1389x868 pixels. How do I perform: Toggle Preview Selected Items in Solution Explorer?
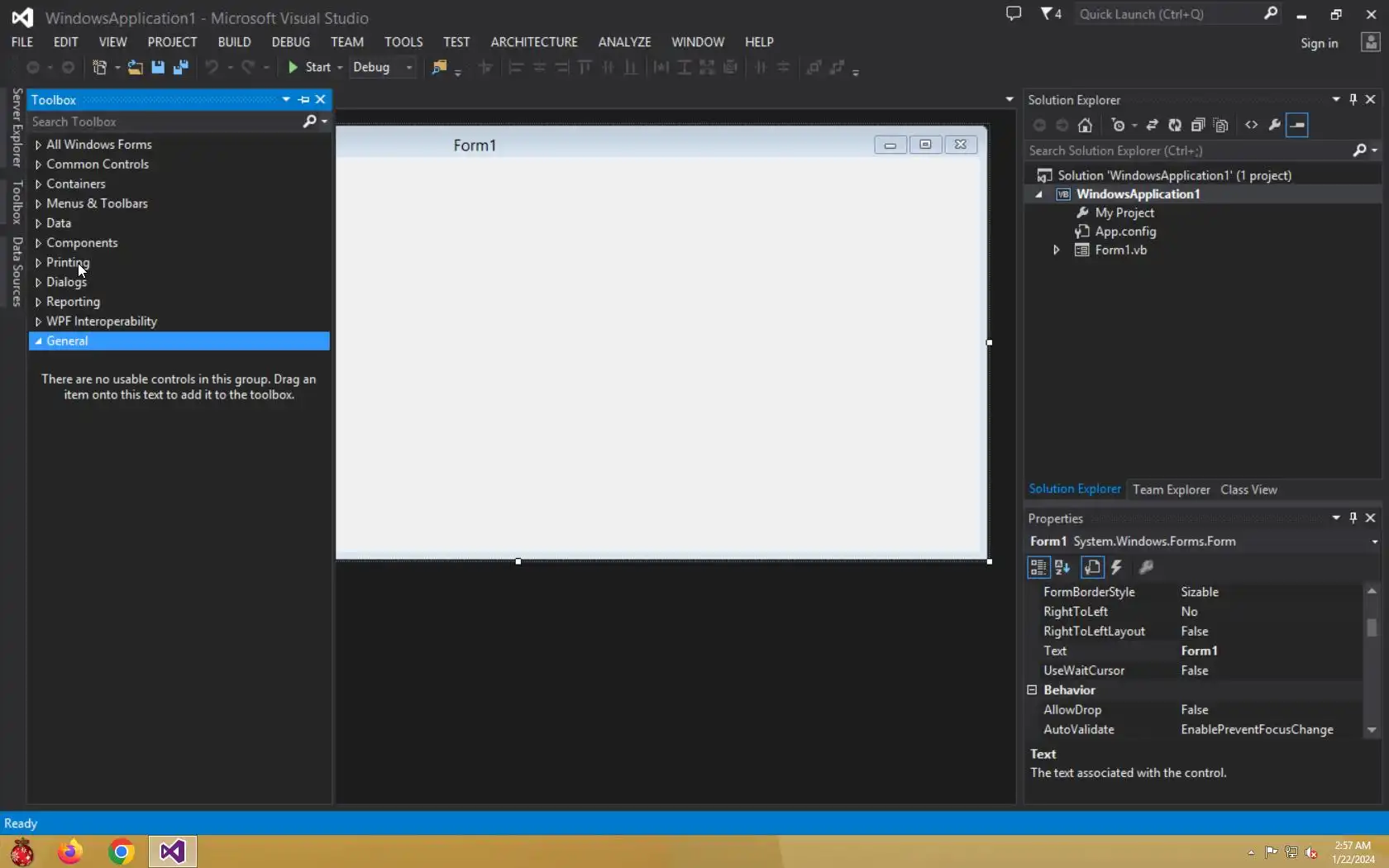pos(1297,126)
